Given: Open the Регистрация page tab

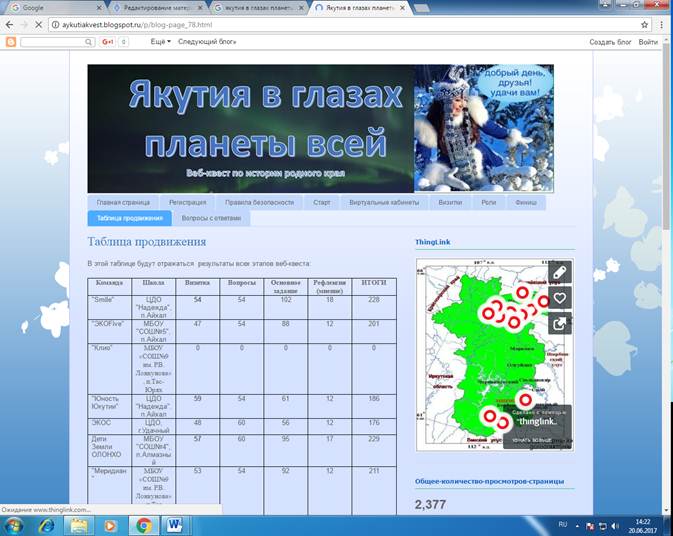Looking at the screenshot, I should (187, 203).
